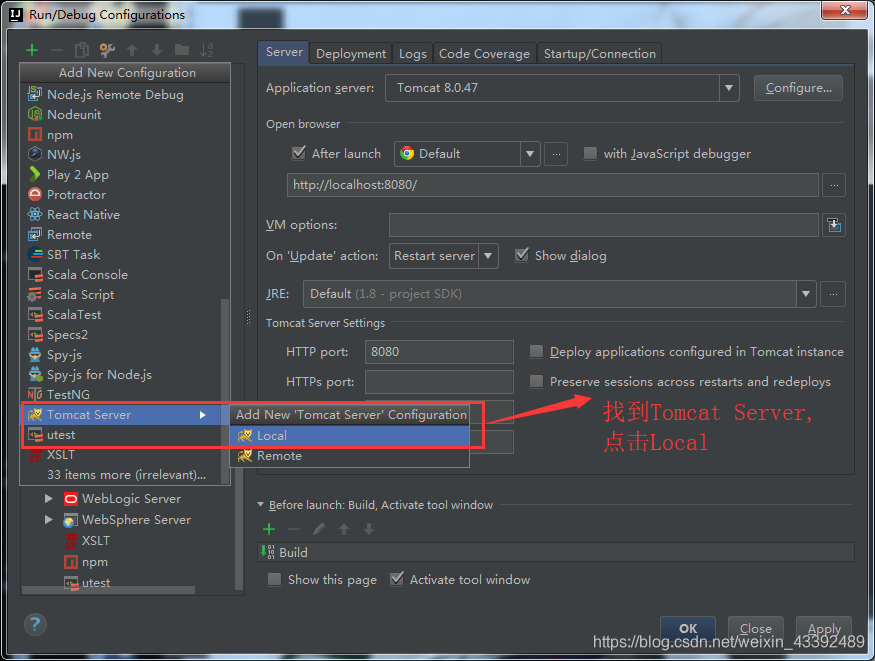875x661 pixels.
Task: Expand the WebLogic Server tree node
Action: [49, 498]
